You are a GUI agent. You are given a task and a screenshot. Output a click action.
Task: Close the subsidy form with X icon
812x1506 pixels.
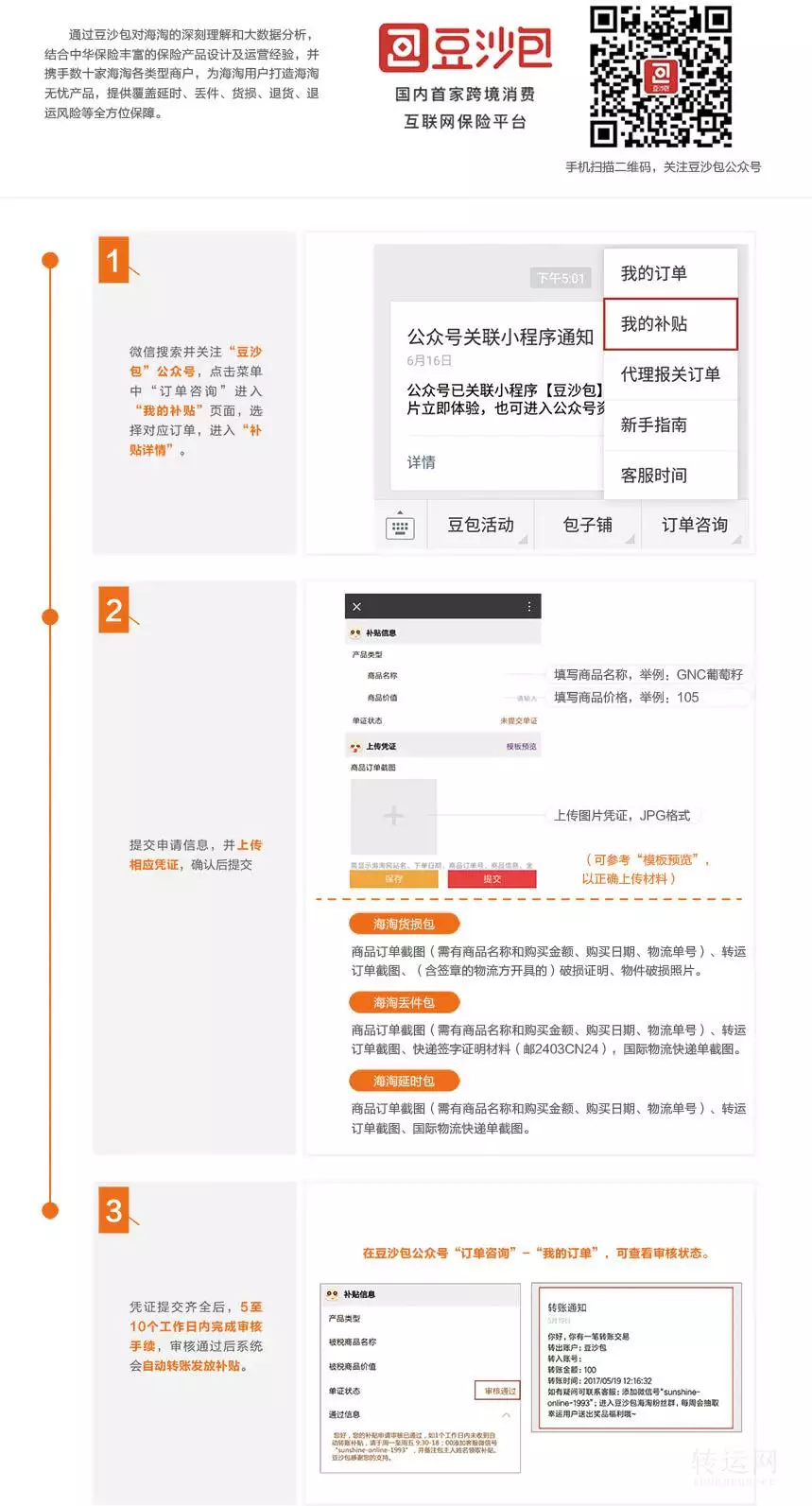click(x=356, y=607)
